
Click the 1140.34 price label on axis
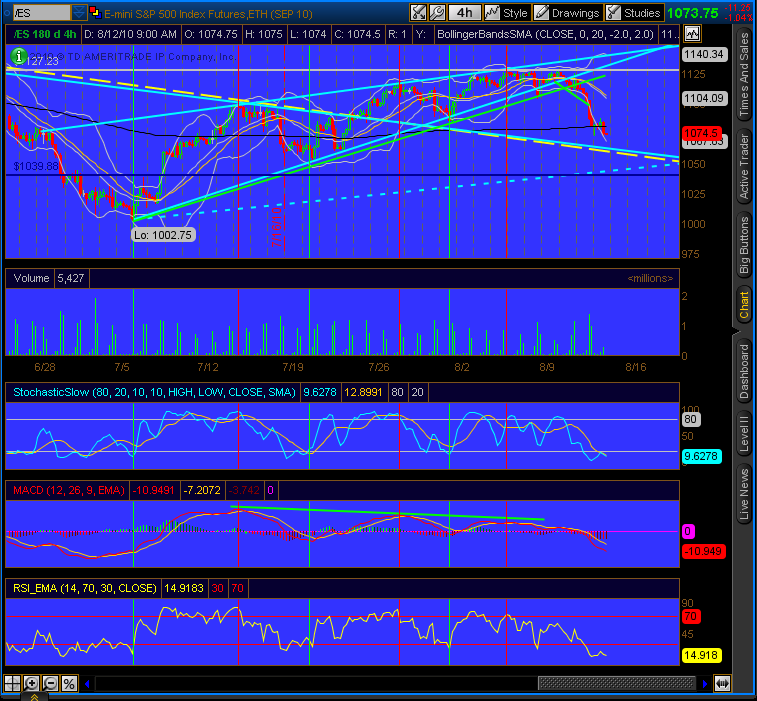click(704, 54)
